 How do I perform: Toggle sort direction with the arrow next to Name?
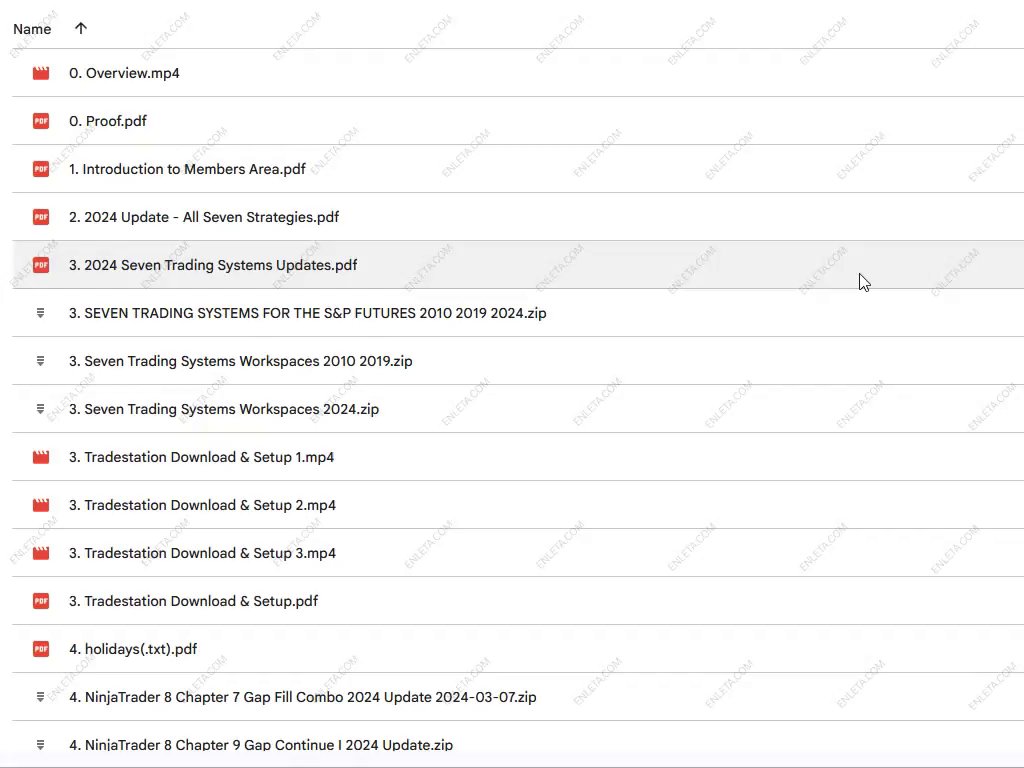(81, 28)
